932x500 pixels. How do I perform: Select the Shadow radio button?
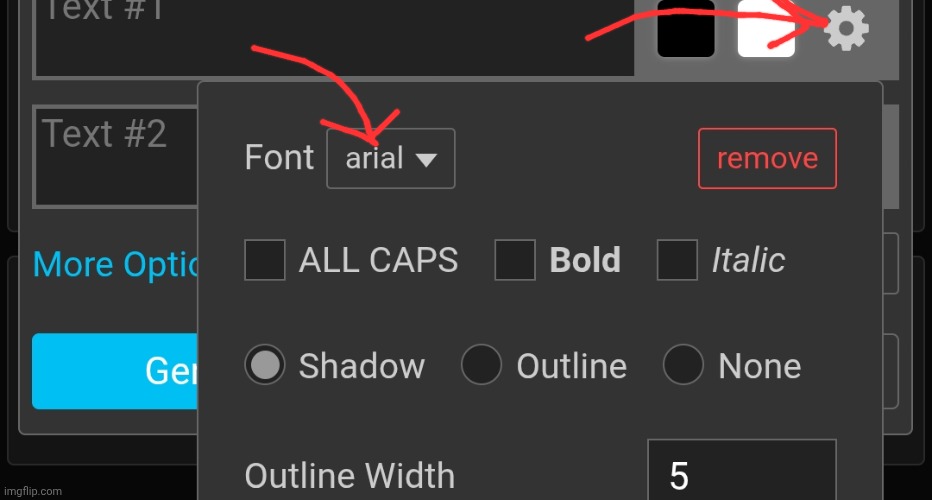[x=265, y=364]
